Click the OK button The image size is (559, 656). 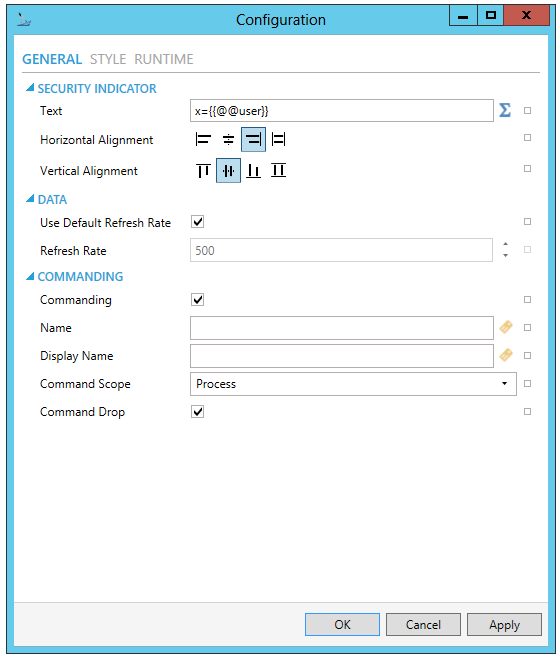point(342,625)
